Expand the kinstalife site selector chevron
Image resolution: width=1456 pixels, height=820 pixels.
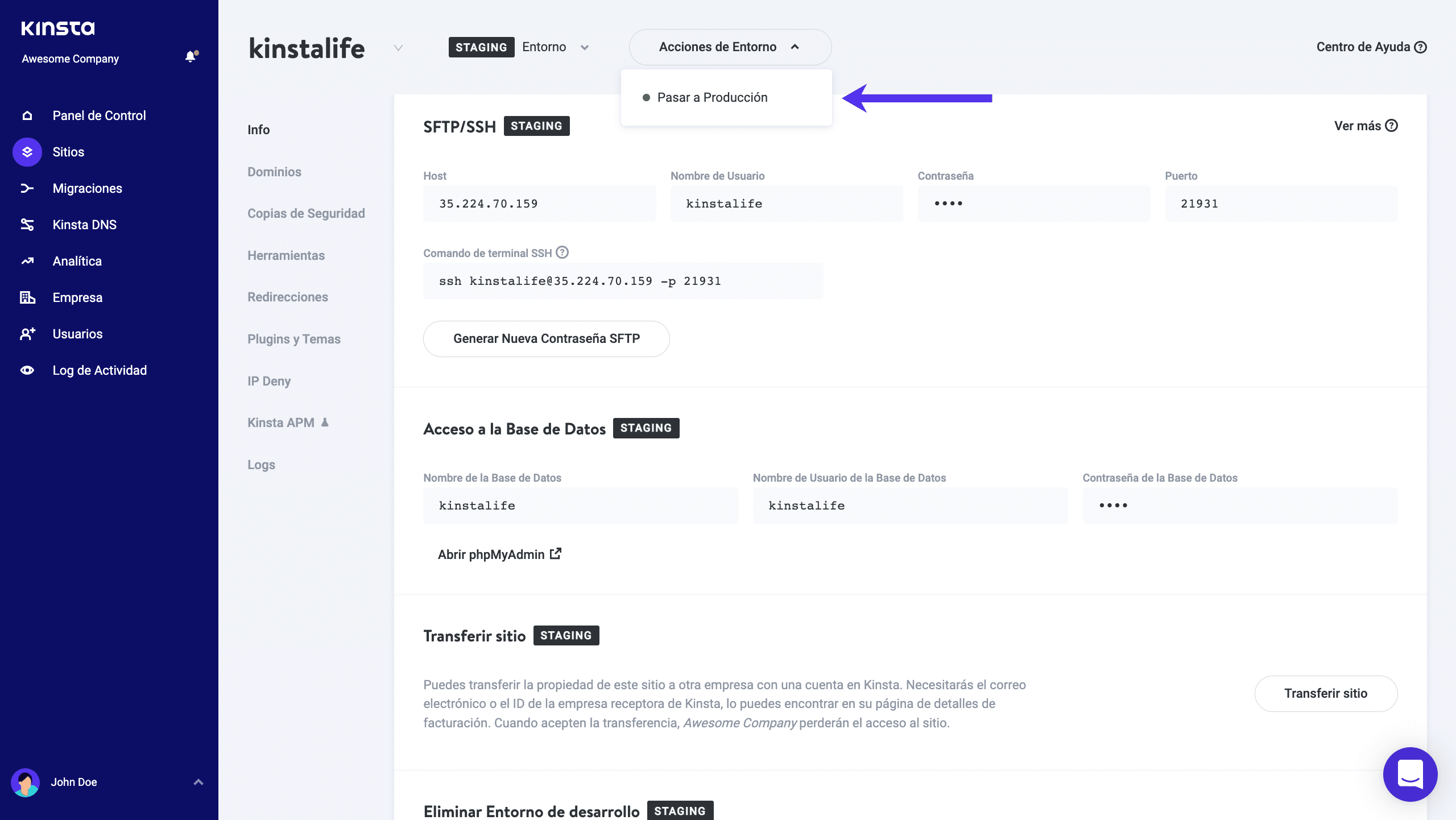[398, 48]
